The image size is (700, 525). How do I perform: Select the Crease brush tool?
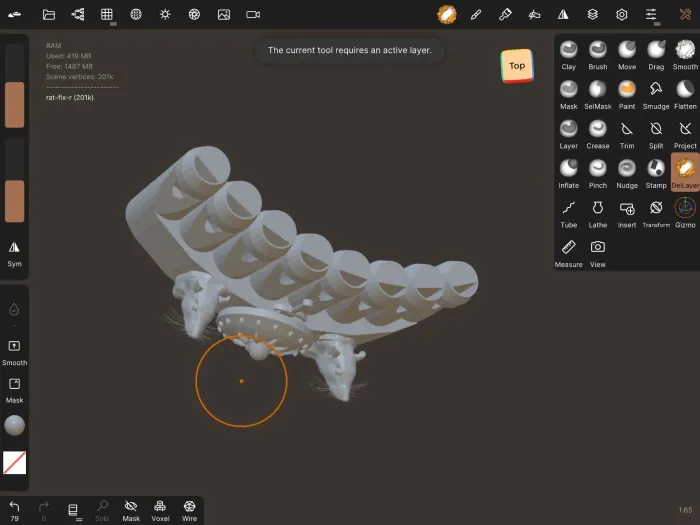(597, 134)
